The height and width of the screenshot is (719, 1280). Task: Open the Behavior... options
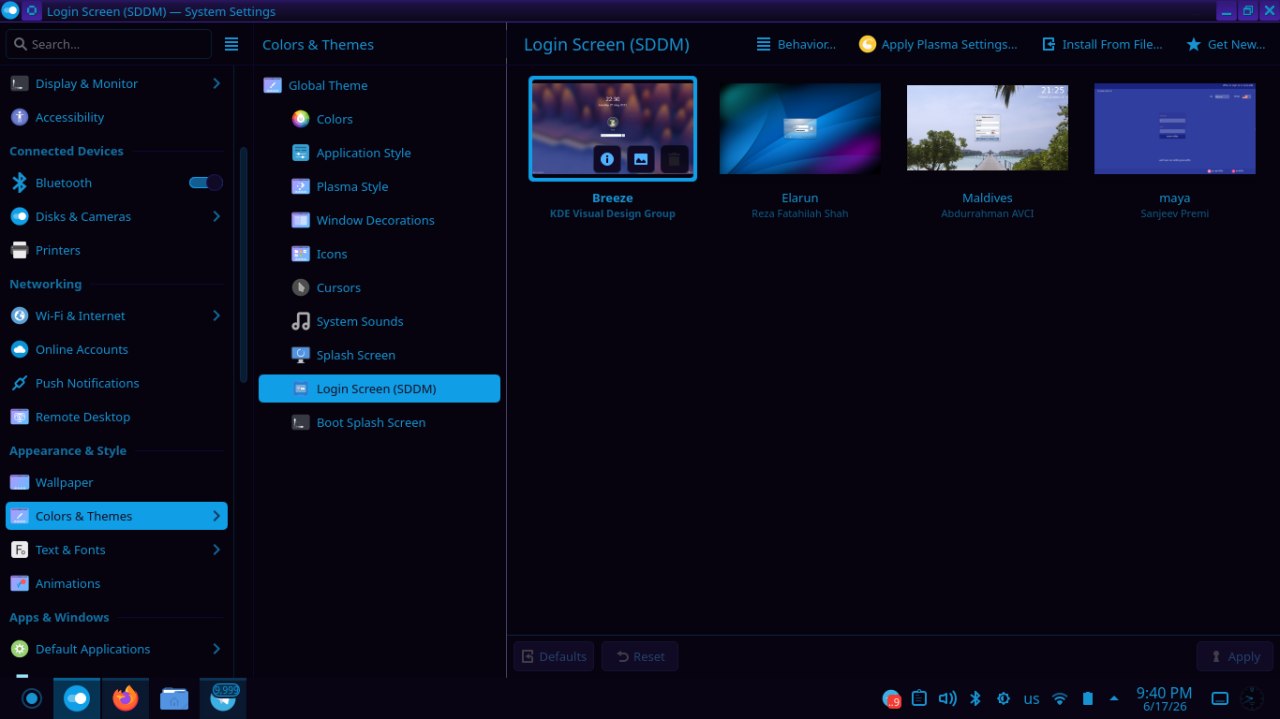(796, 44)
